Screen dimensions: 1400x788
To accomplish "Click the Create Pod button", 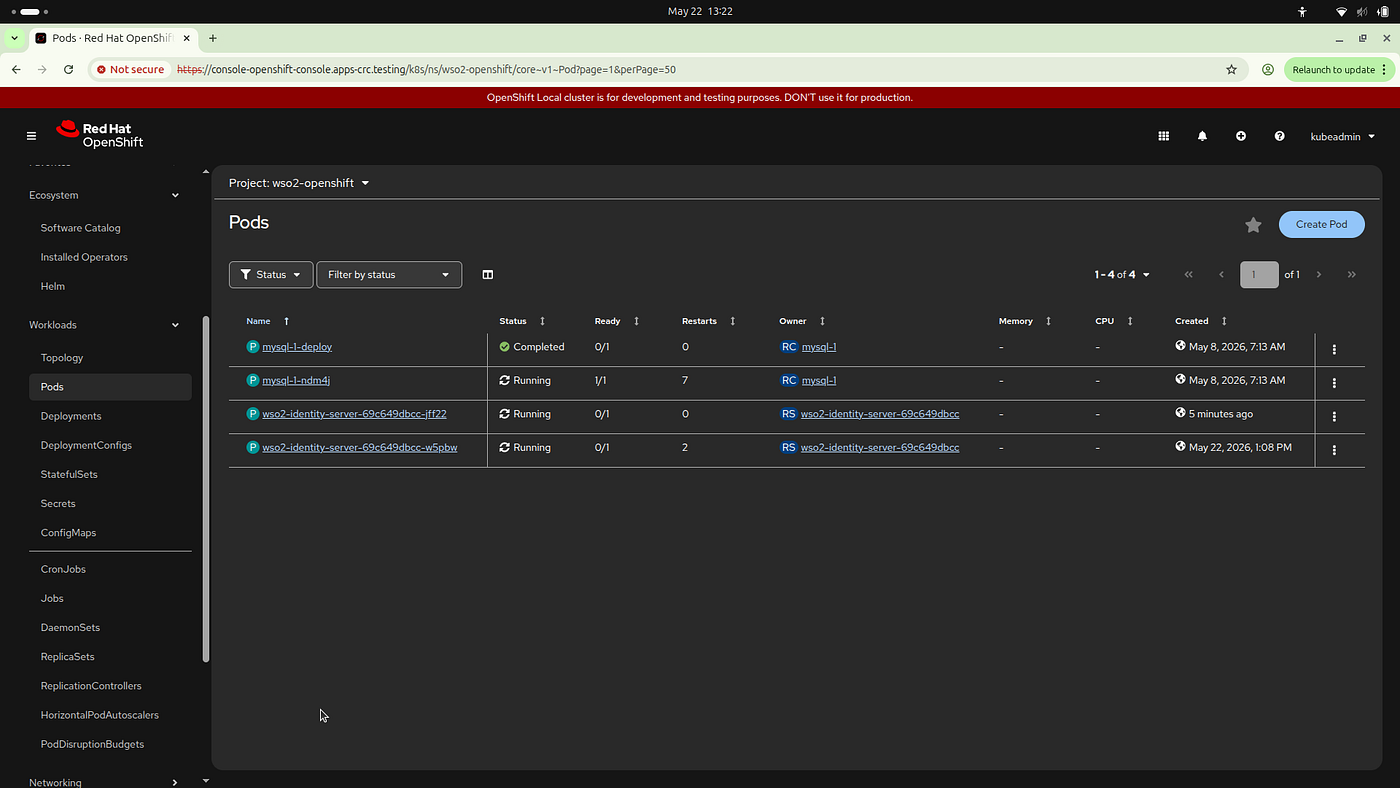I will point(1321,224).
